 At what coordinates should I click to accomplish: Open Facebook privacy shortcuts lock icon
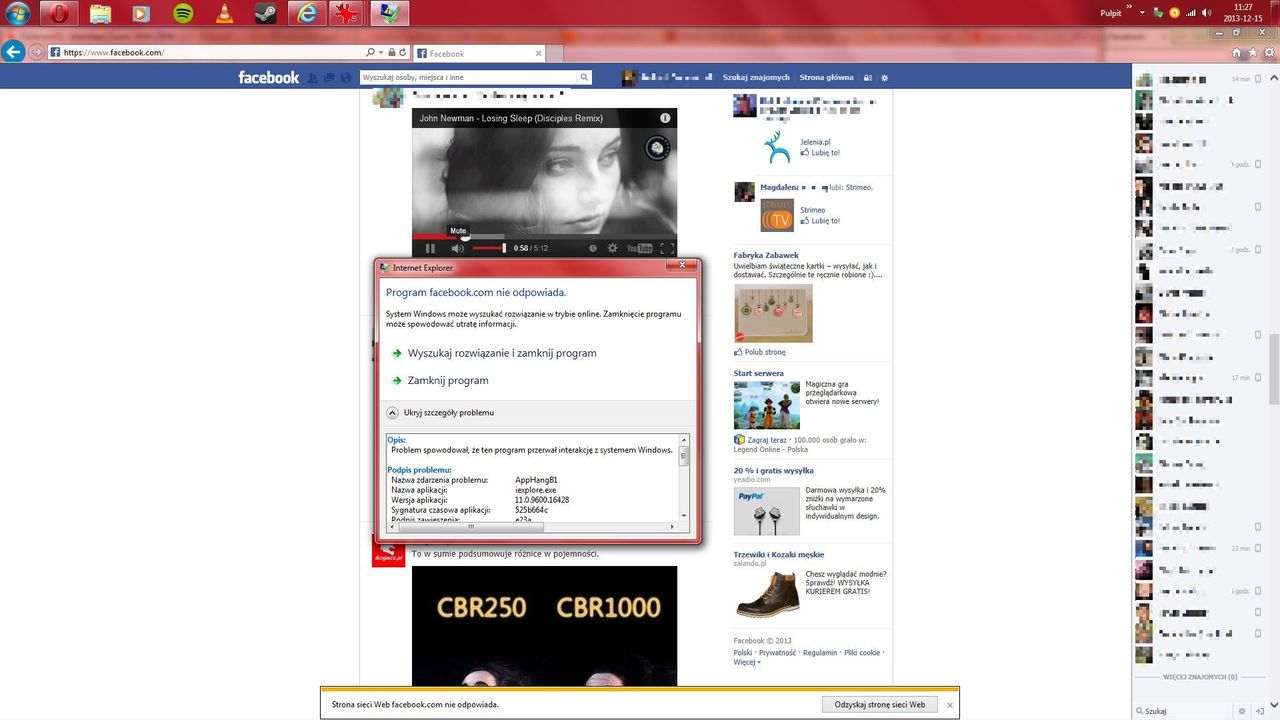pyautogui.click(x=868, y=77)
